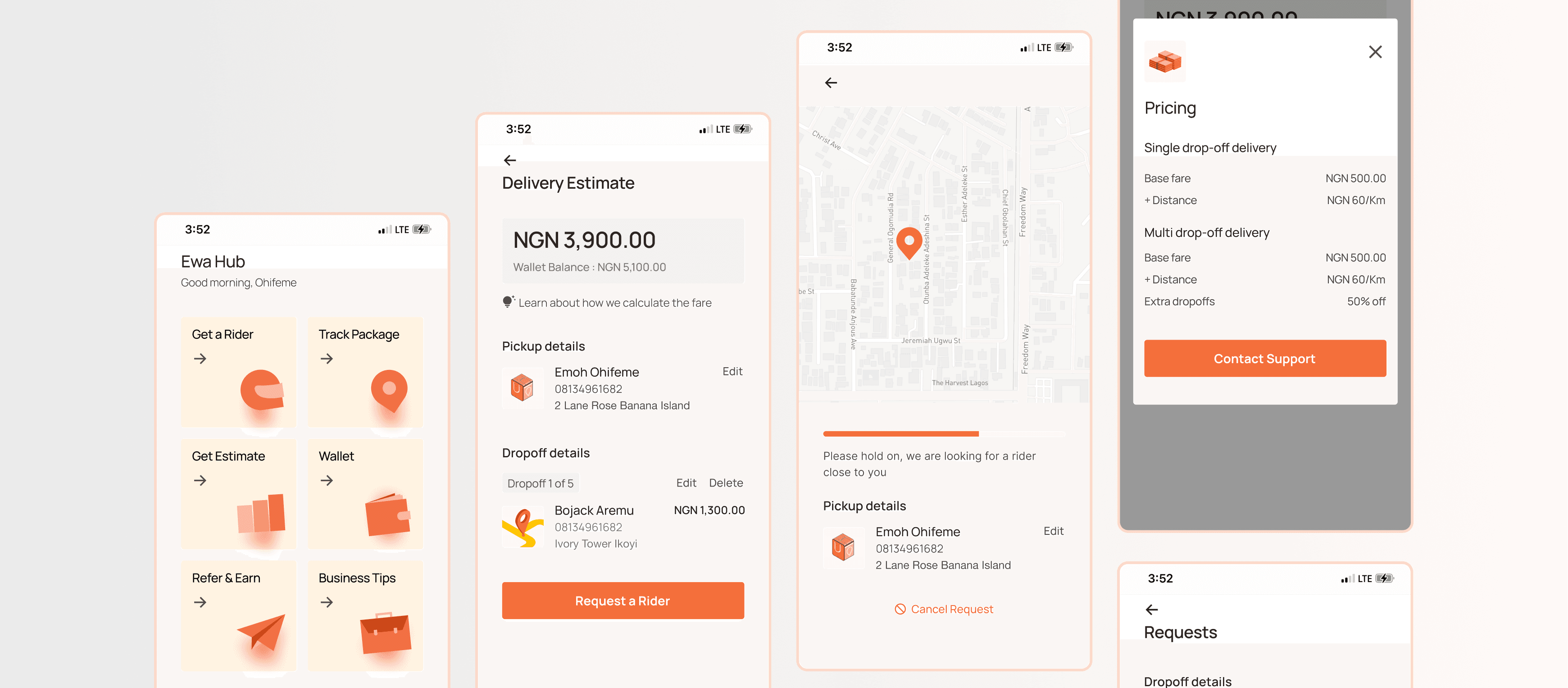This screenshot has width=1568, height=688.
Task: Click Request a Rider button on estimate screen
Action: coord(622,600)
